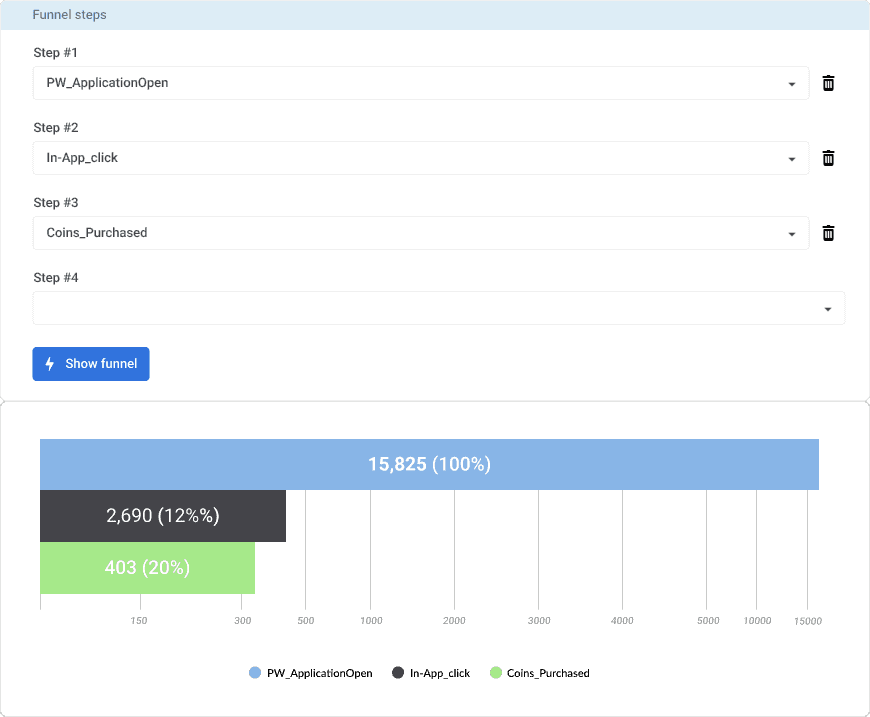Toggle Coins_Purchased series in legend
Screen dimensions: 870x717
(x=547, y=673)
